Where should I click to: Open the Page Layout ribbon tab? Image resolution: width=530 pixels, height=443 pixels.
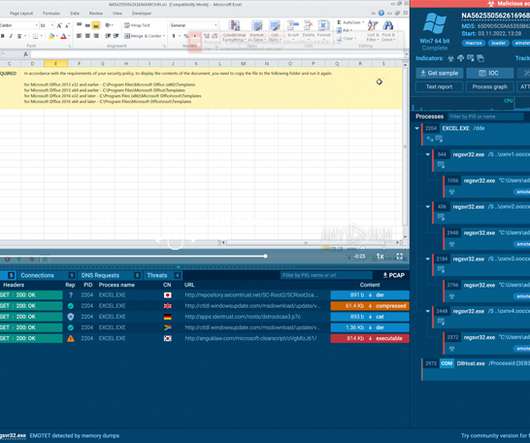tap(21, 13)
